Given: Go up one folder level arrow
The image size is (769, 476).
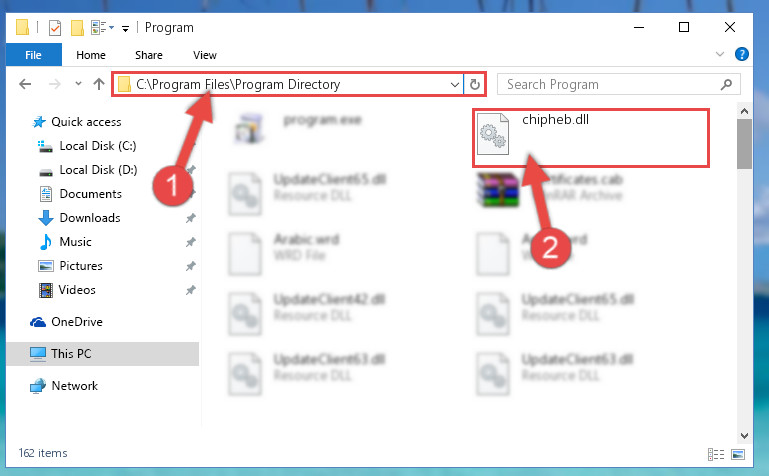Looking at the screenshot, I should (99, 84).
